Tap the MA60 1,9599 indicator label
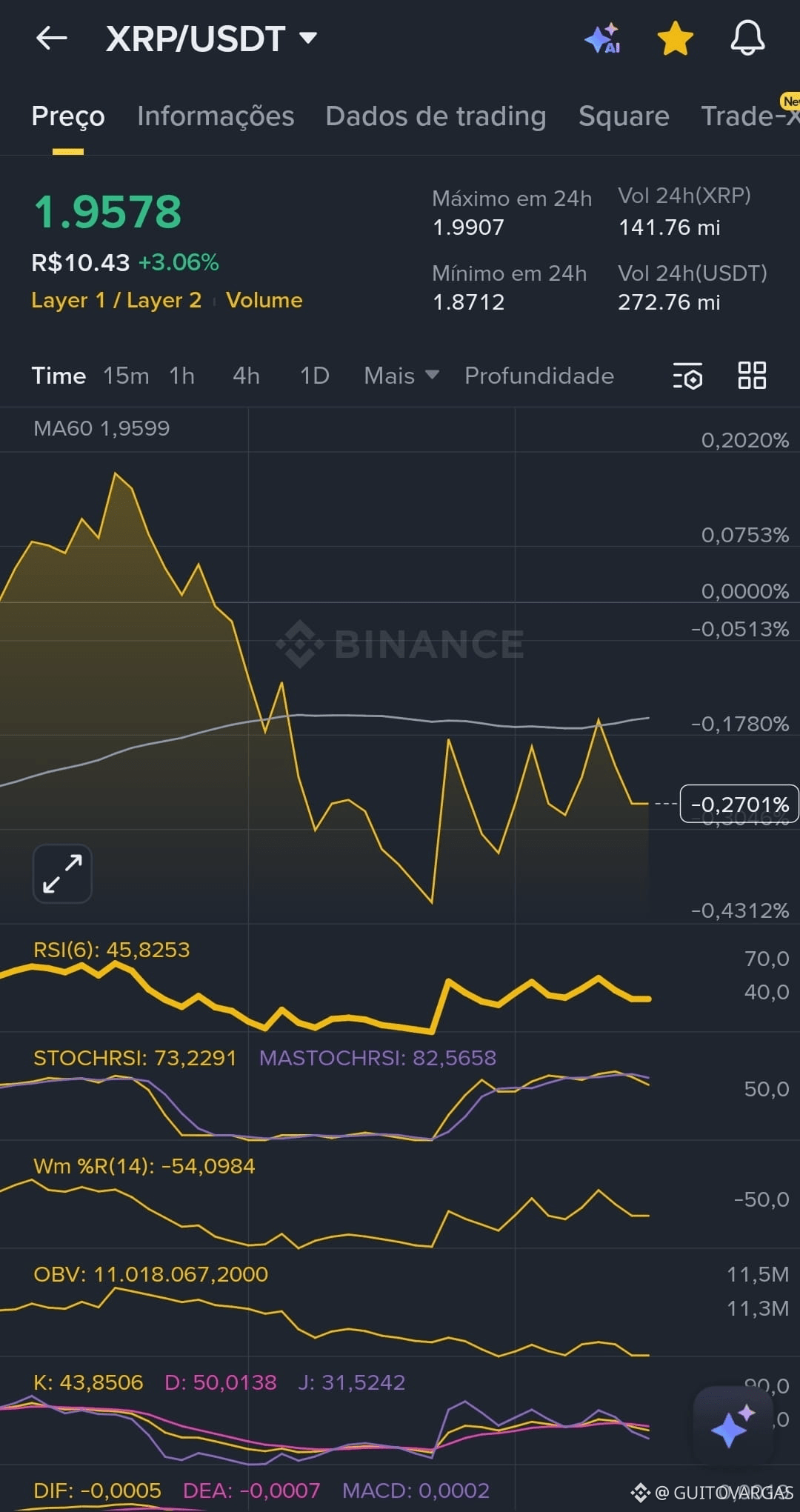This screenshot has width=800, height=1512. (x=101, y=428)
